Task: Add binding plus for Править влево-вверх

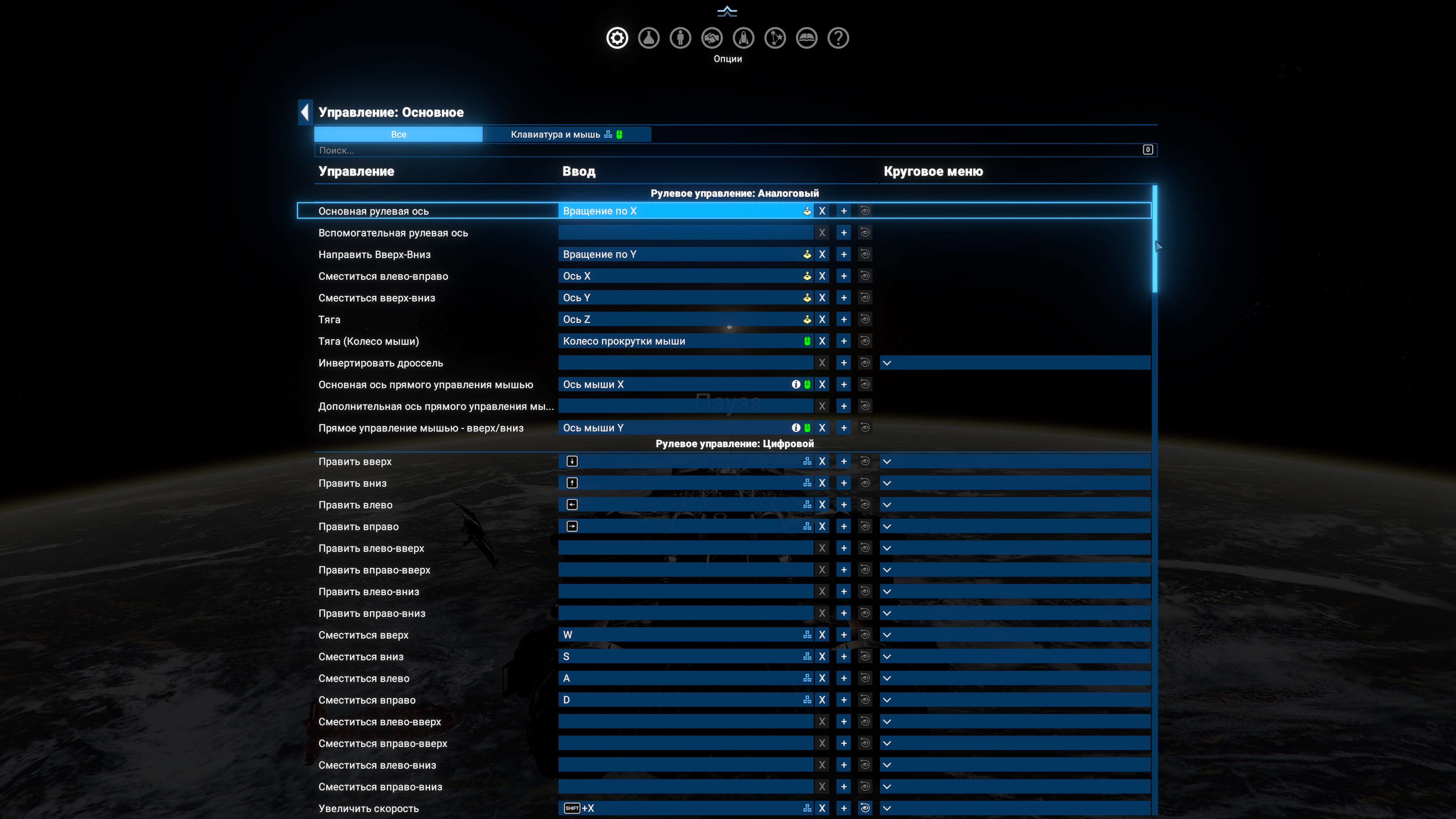Action: (x=844, y=548)
